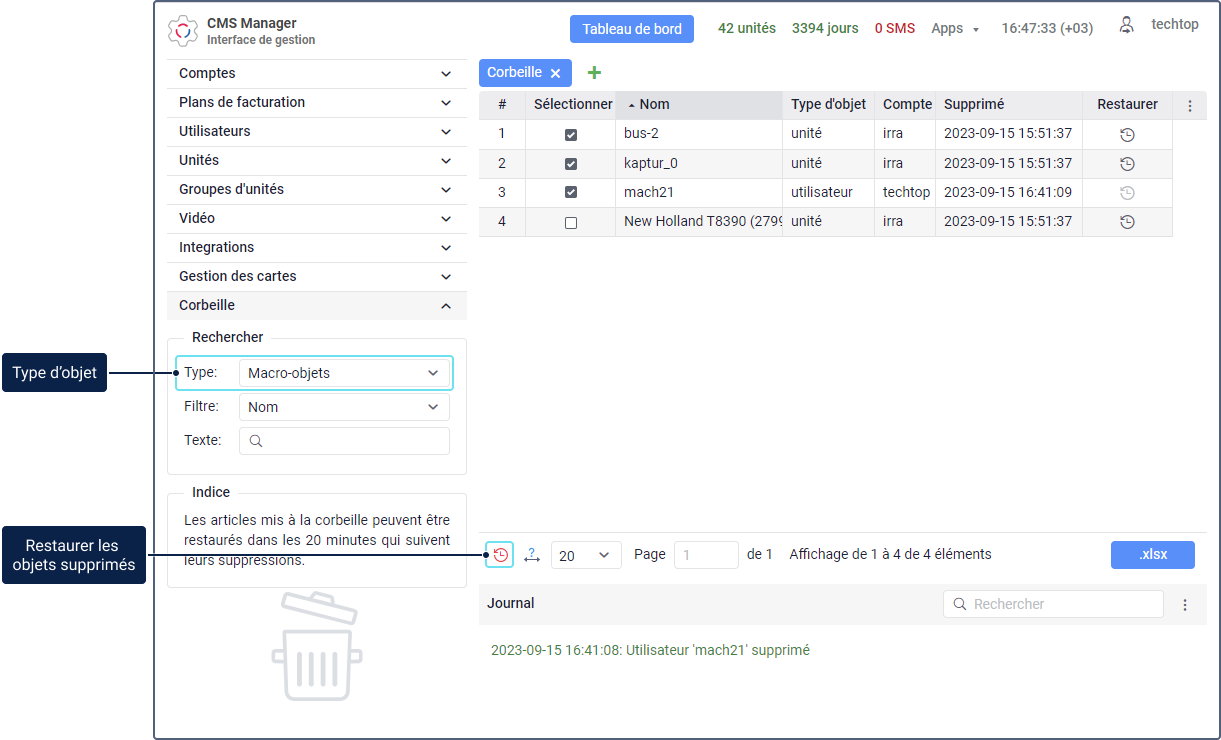Open the Type dropdown showing Macro-objets
The width and height of the screenshot is (1221, 740).
343,373
